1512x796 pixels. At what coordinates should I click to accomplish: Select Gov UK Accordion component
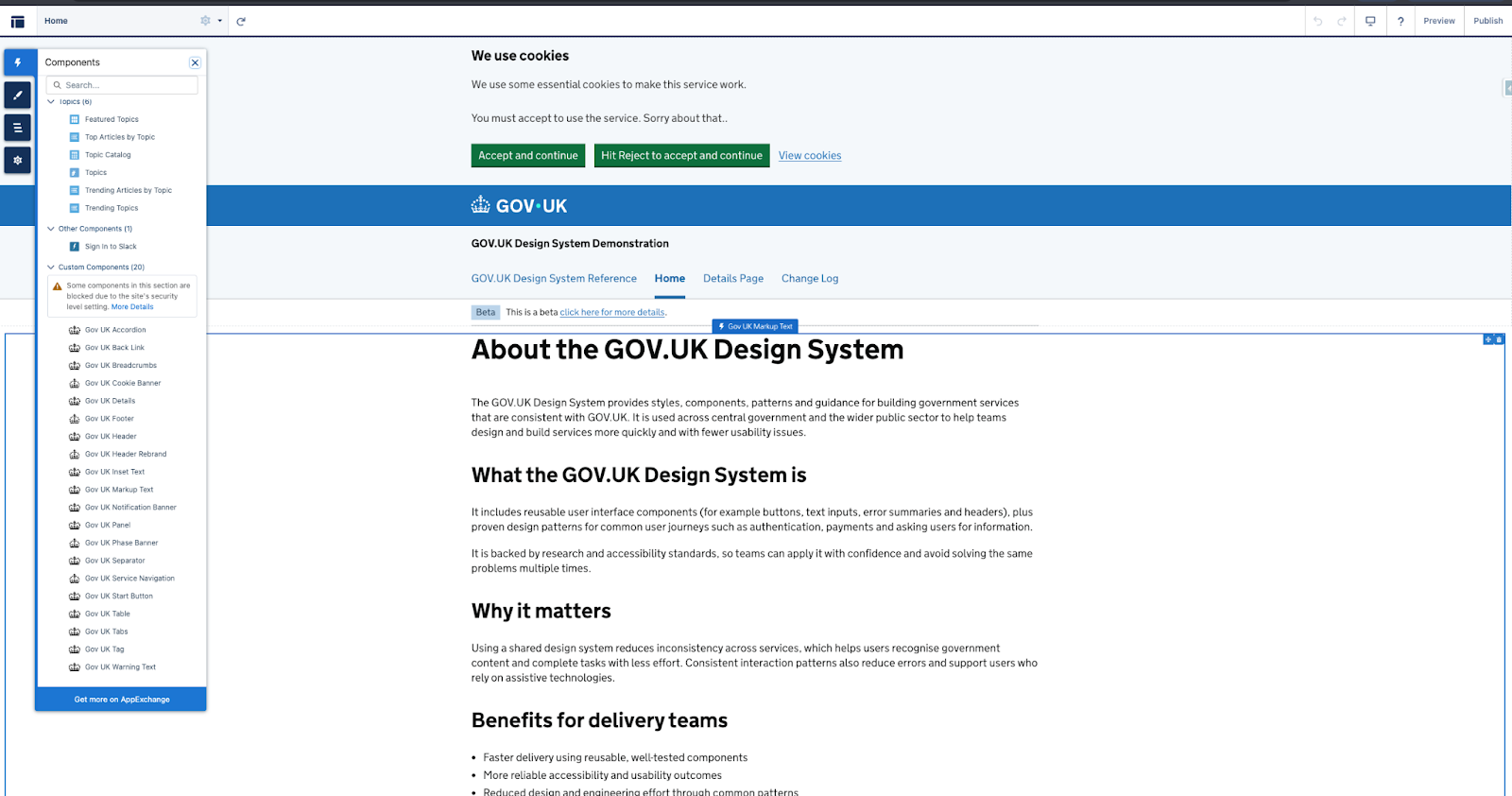115,330
